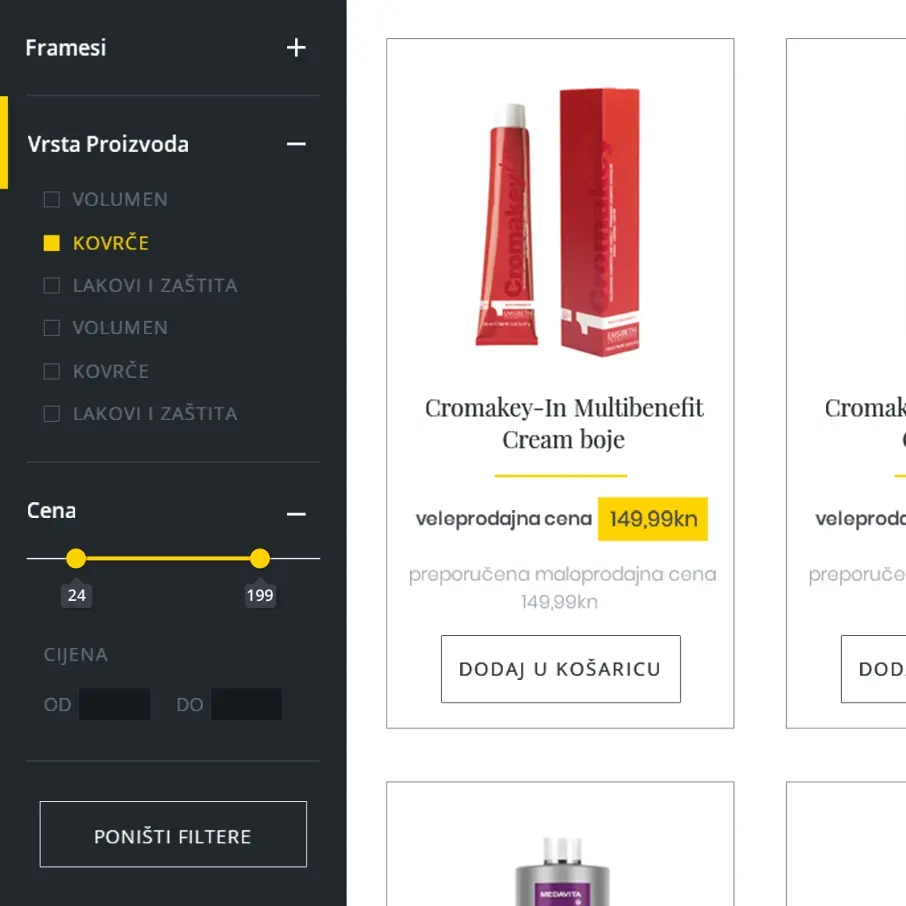906x906 pixels.
Task: Expand the Framesi filter section
Action: click(296, 48)
